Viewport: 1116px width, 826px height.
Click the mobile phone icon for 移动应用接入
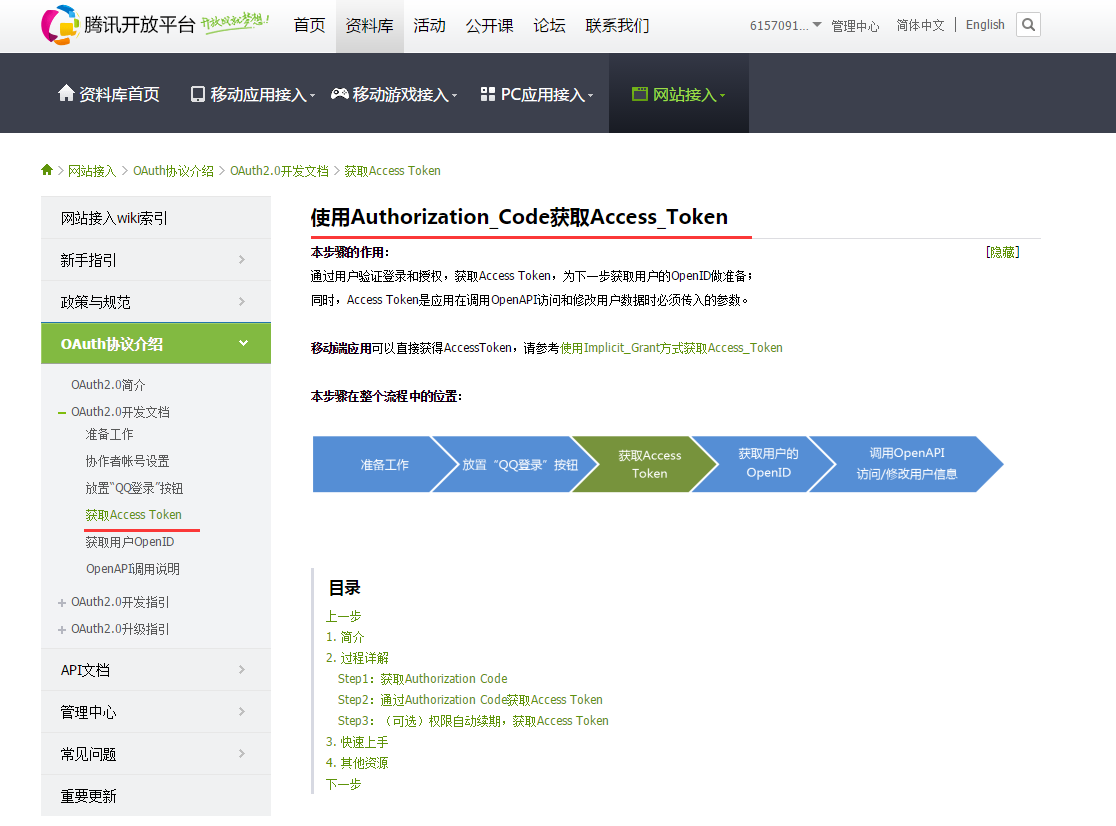coord(198,94)
